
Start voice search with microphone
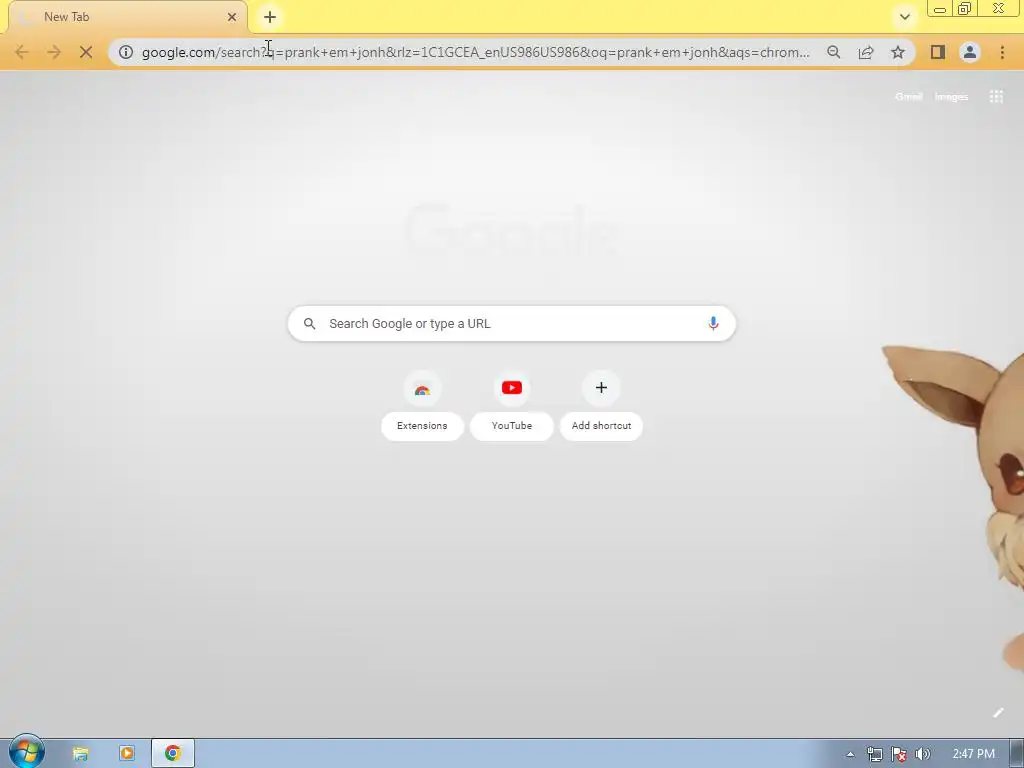712,323
